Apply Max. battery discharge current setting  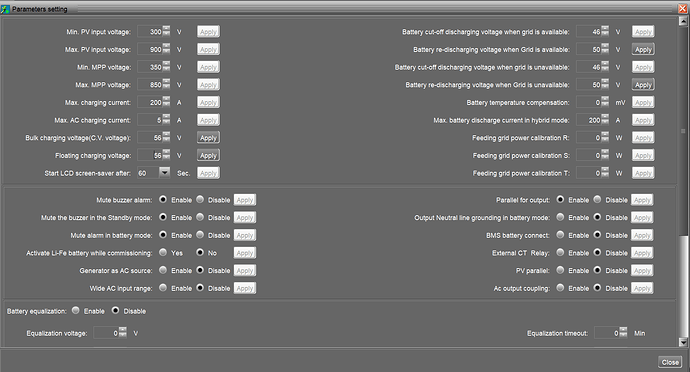point(643,120)
